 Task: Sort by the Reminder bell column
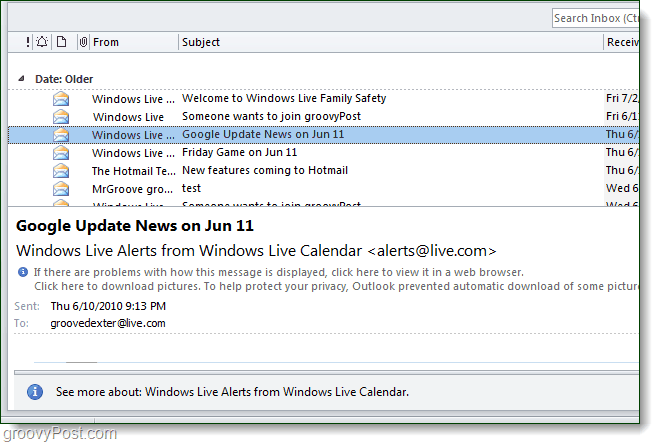tap(42, 42)
